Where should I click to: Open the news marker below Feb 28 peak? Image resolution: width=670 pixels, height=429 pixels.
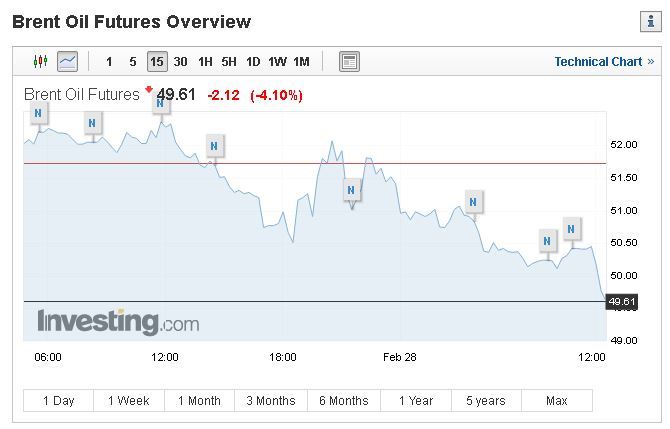coord(351,189)
